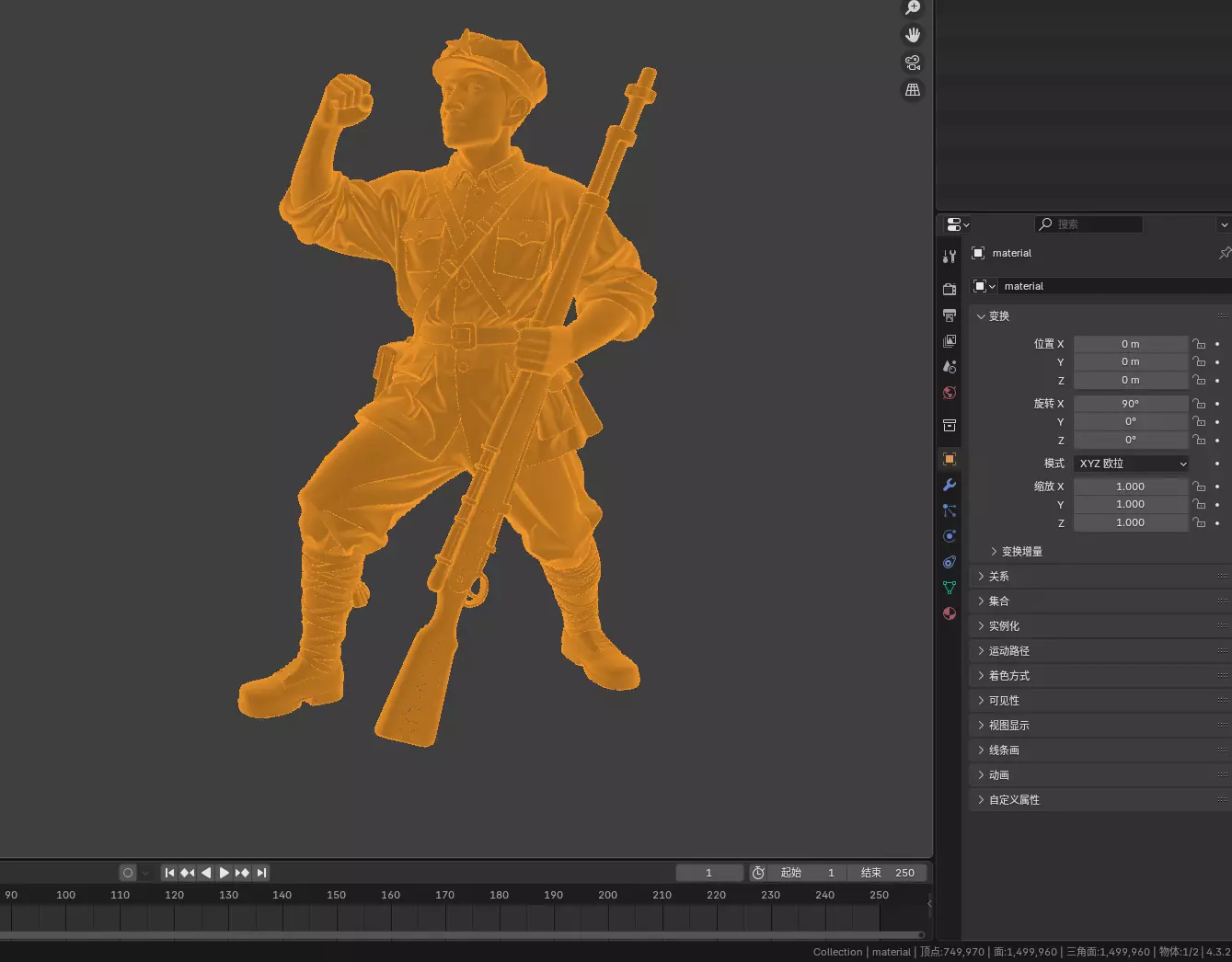The width and height of the screenshot is (1232, 962).
Task: Open the Render properties tab
Action: [950, 289]
